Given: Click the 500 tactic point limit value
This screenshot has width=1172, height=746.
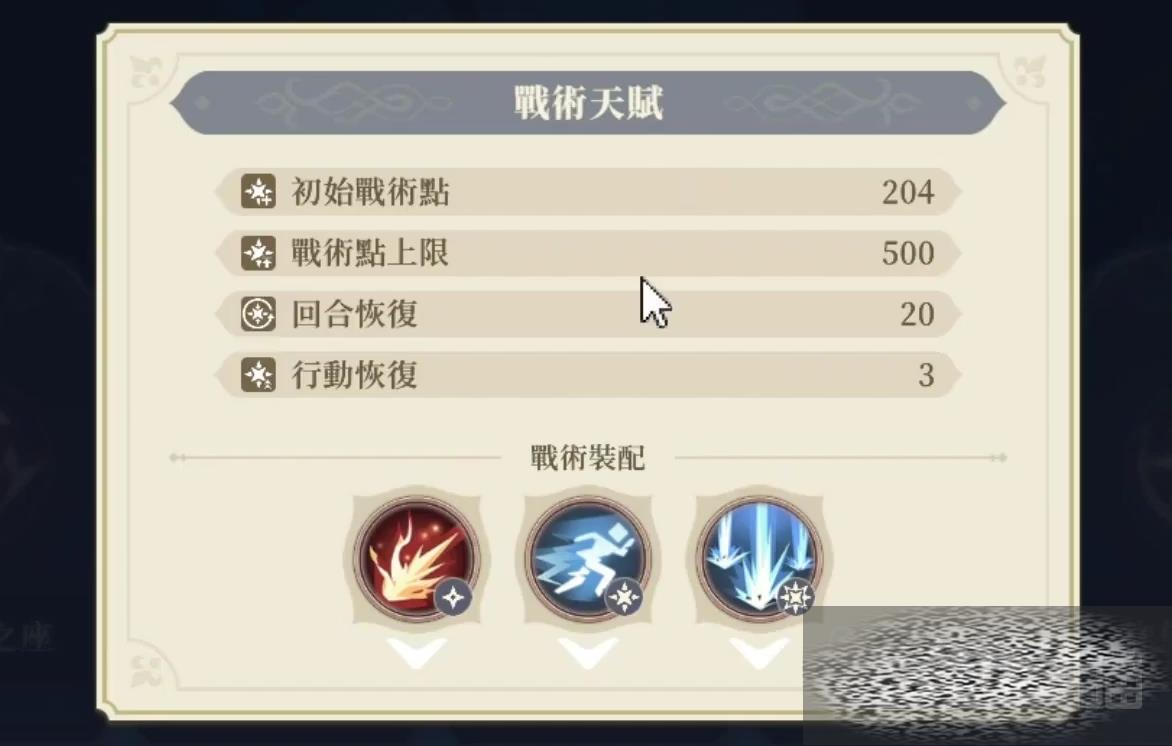Looking at the screenshot, I should click(908, 253).
